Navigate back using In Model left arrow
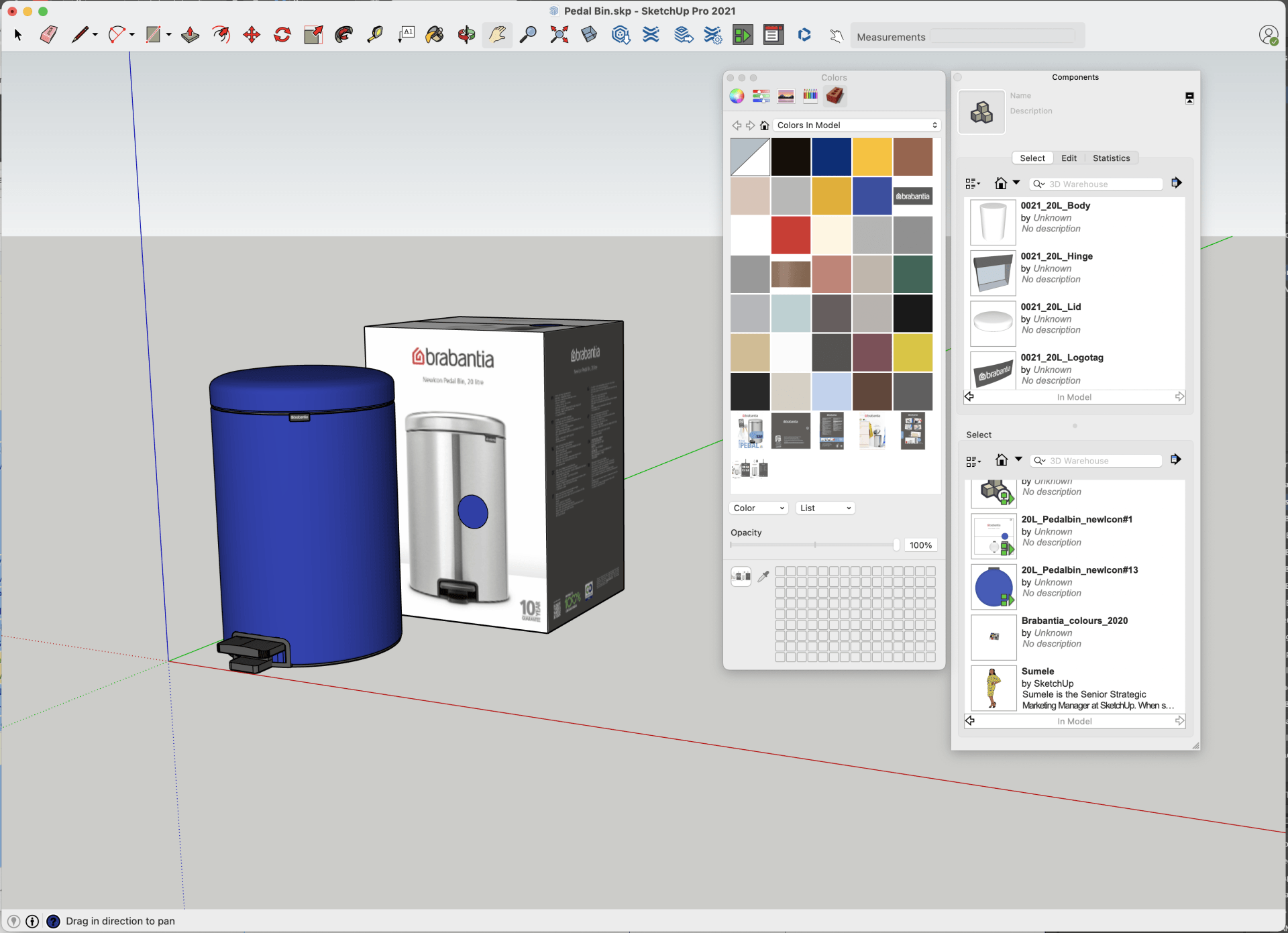Image resolution: width=1288 pixels, height=933 pixels. point(969,396)
